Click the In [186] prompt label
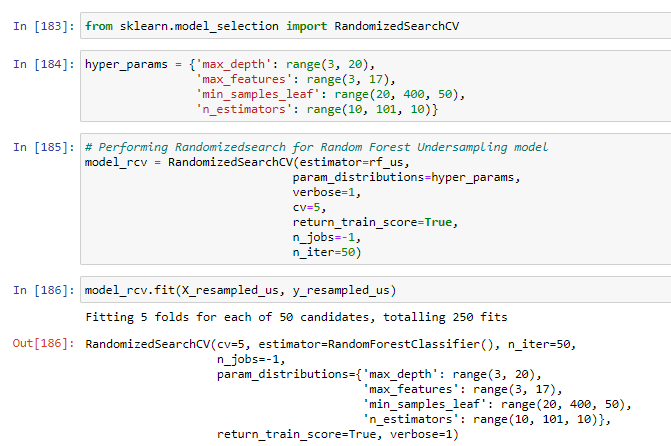This screenshot has height=446, width=671. point(44,290)
